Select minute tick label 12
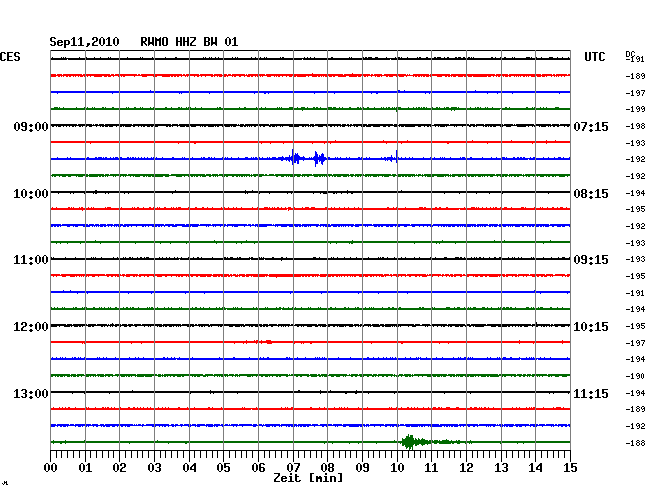The height and width of the screenshot is (494, 650). (x=466, y=467)
